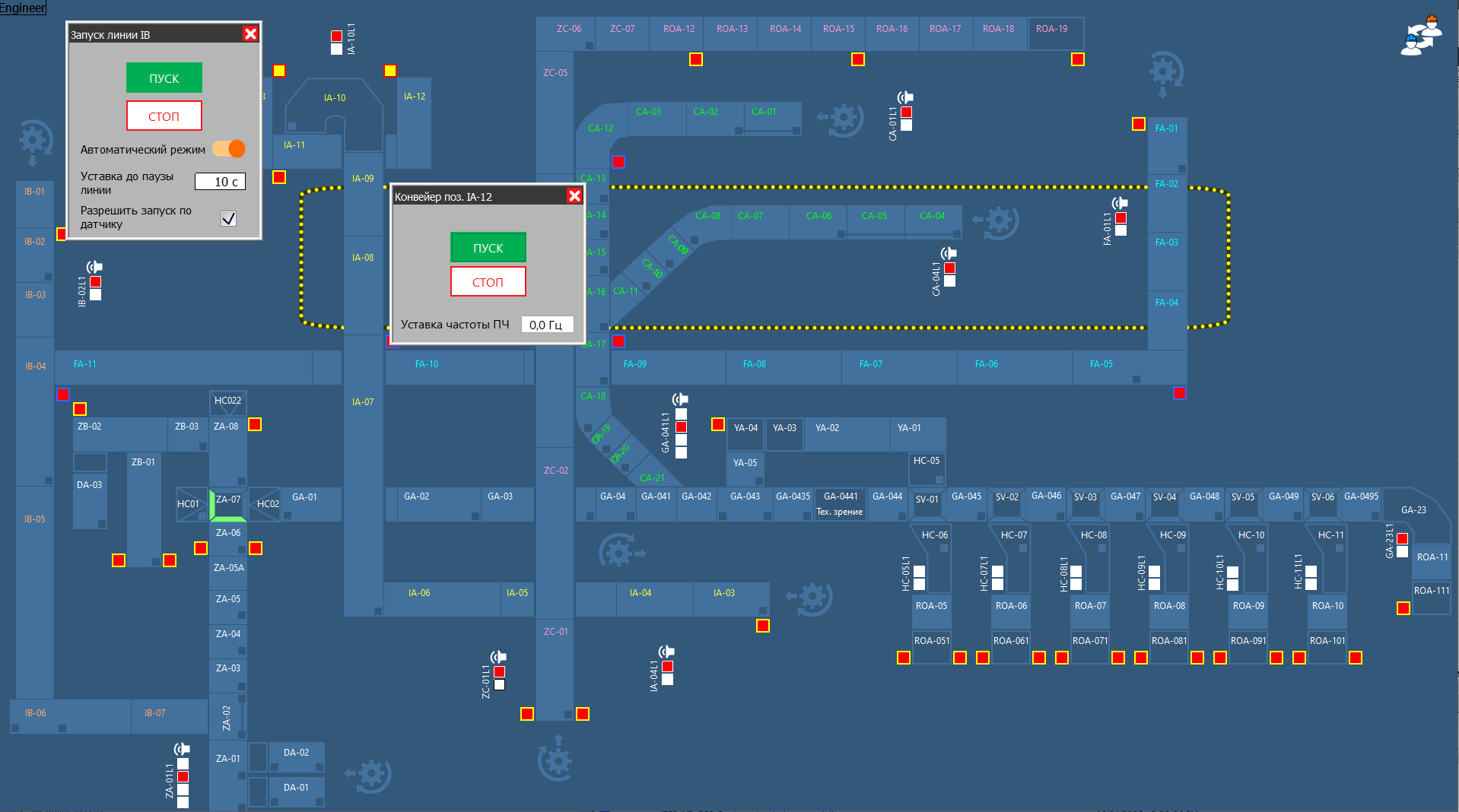Click the Уставка до паузы линии field
Viewport: 1459px width, 812px height.
[x=221, y=182]
